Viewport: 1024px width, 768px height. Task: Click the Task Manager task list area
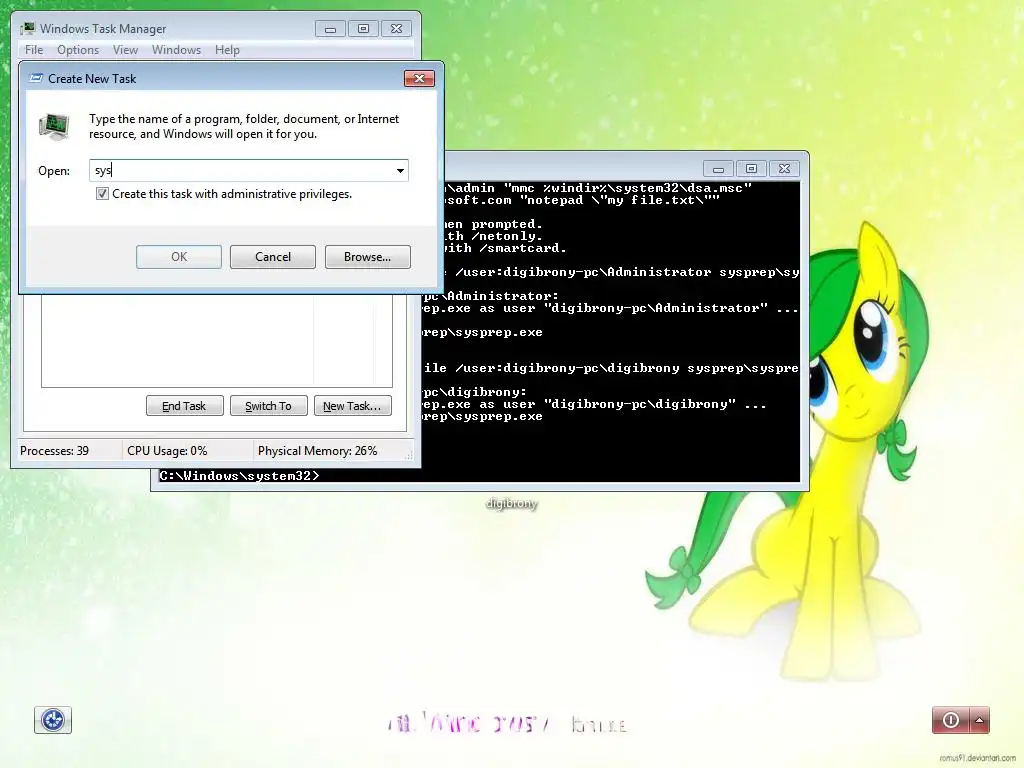[217, 340]
